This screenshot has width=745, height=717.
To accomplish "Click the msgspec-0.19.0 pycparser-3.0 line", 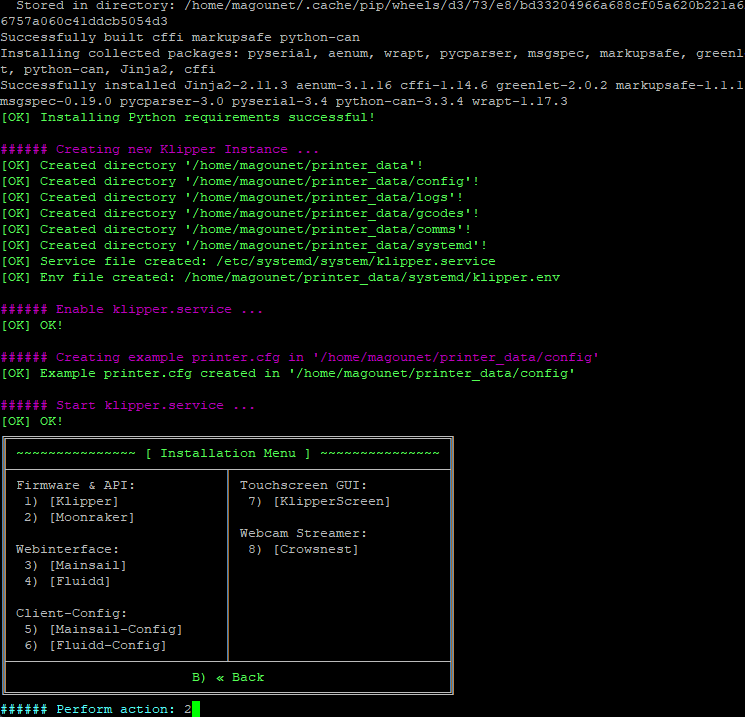I will (x=284, y=101).
